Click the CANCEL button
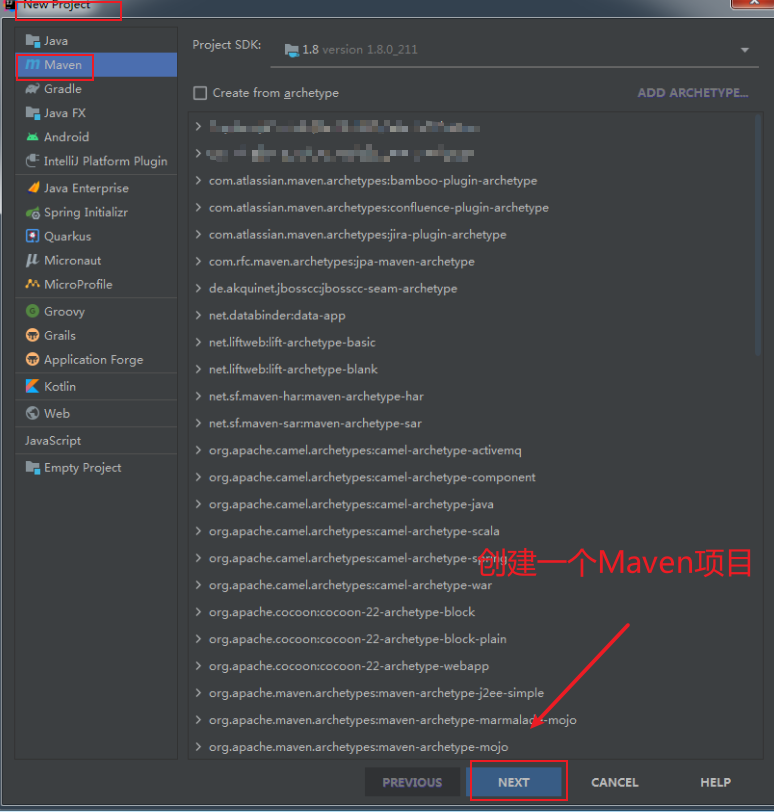774x812 pixels. [x=615, y=782]
